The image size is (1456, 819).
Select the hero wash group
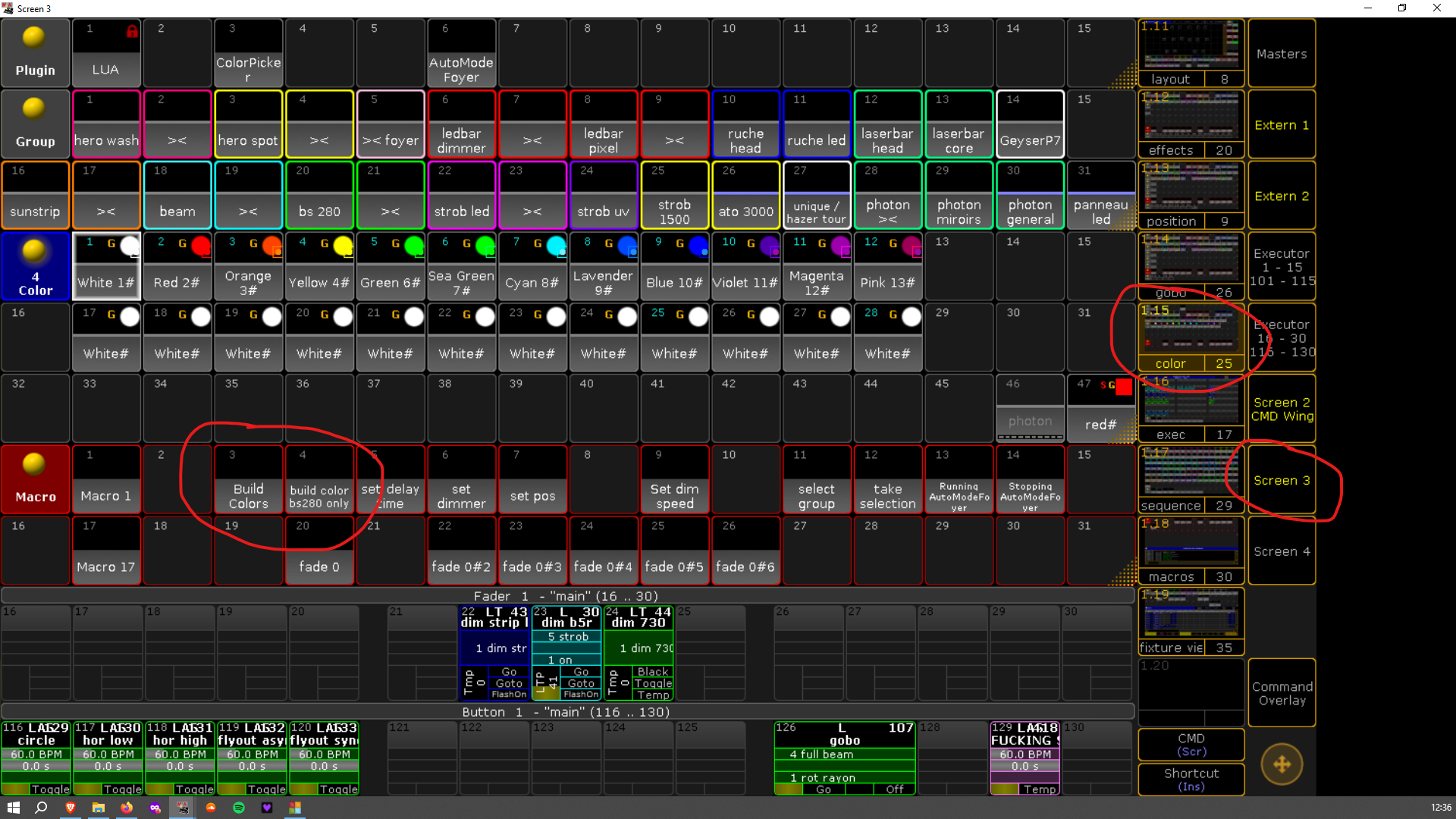[x=106, y=124]
